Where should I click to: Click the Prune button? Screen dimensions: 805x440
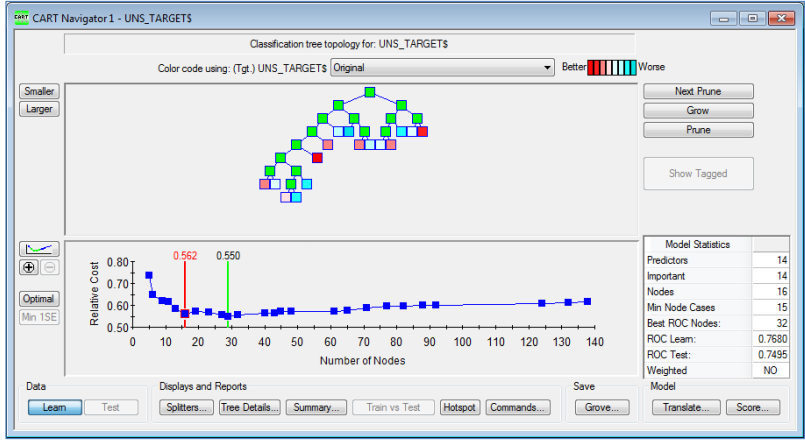698,130
